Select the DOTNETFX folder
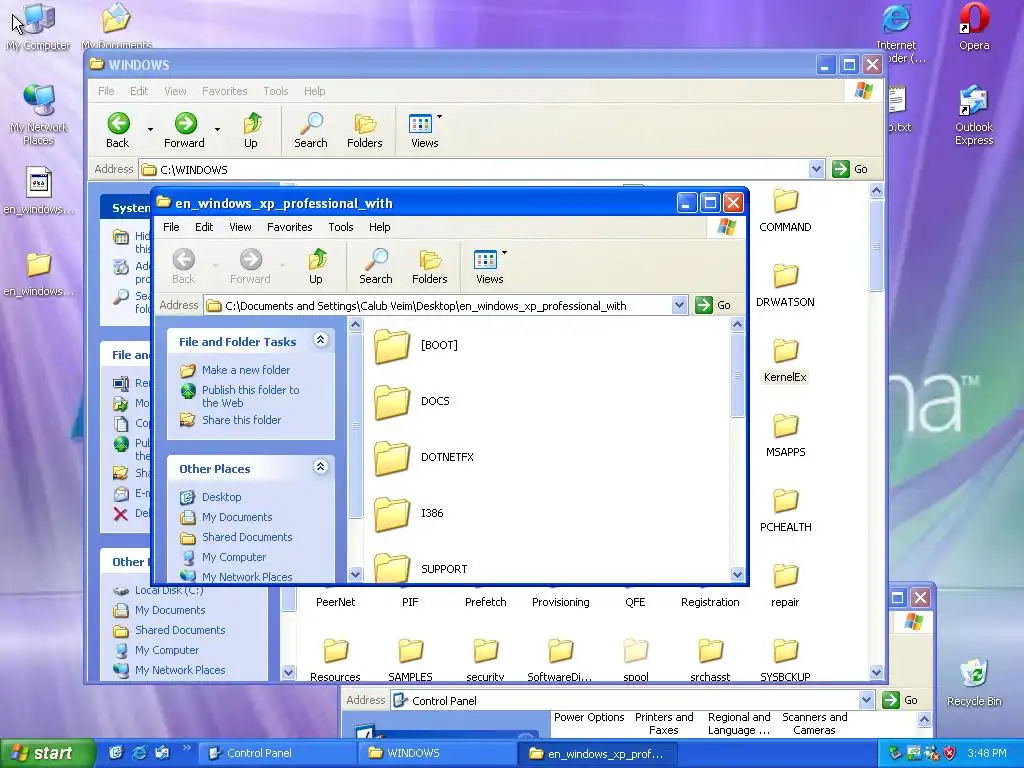The height and width of the screenshot is (768, 1024). click(x=423, y=458)
